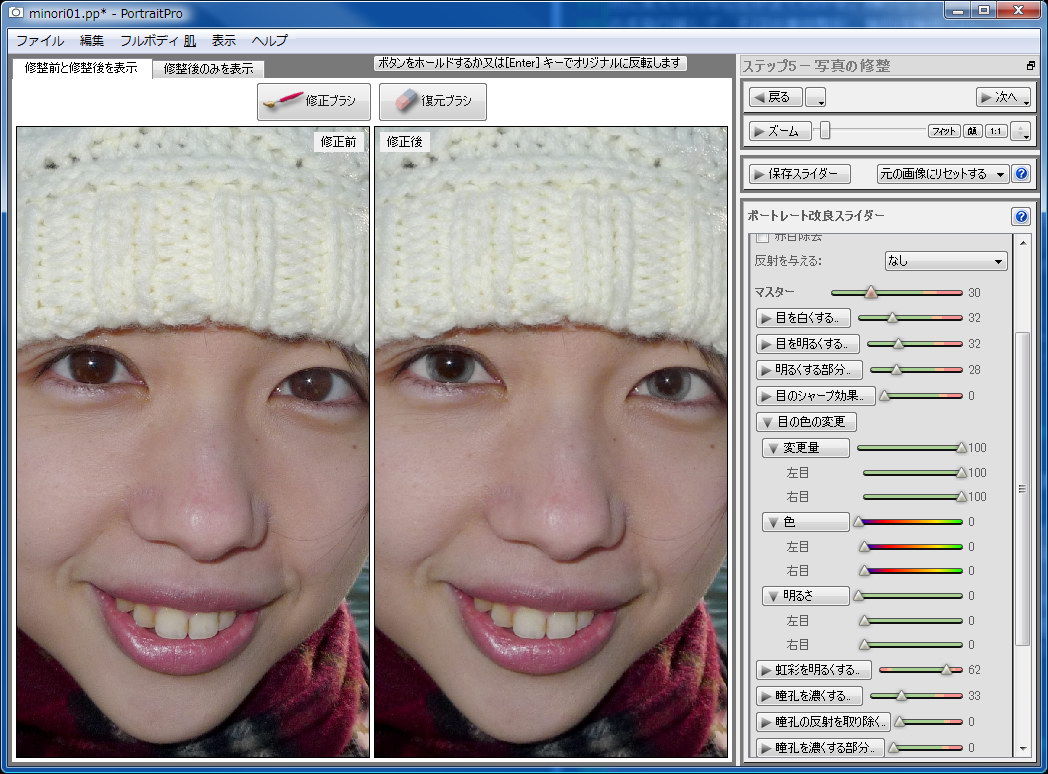The height and width of the screenshot is (774, 1048).
Task: Expand the 虹彩を明るくする options
Action: point(813,670)
